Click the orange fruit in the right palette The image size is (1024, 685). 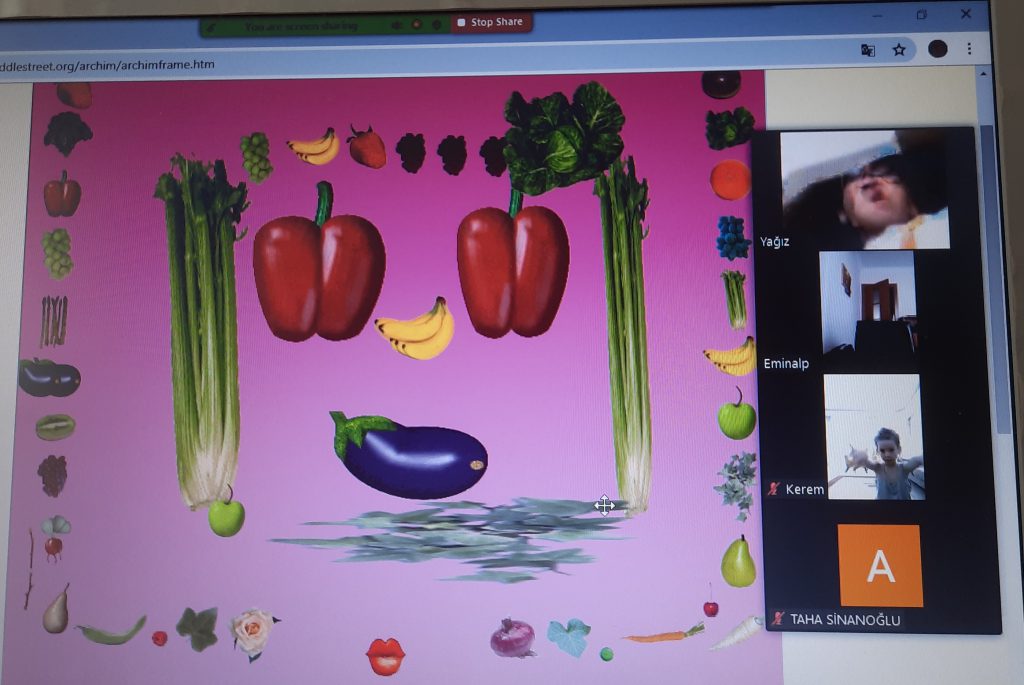coord(730,180)
